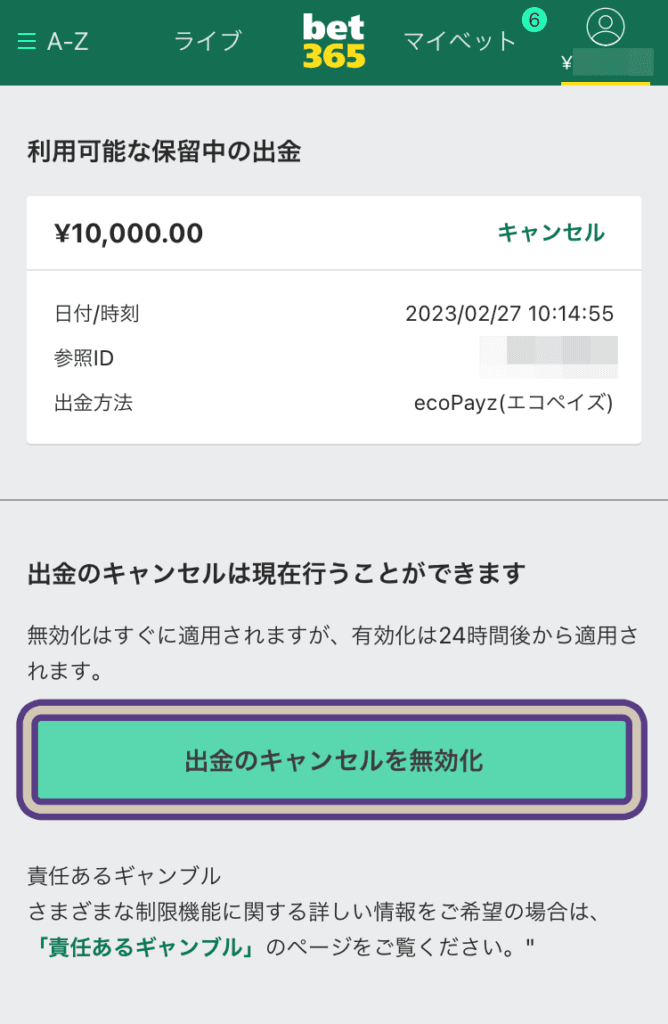Open the hamburger menu icon
Viewport: 668px width, 1024px height.
pos(27,42)
